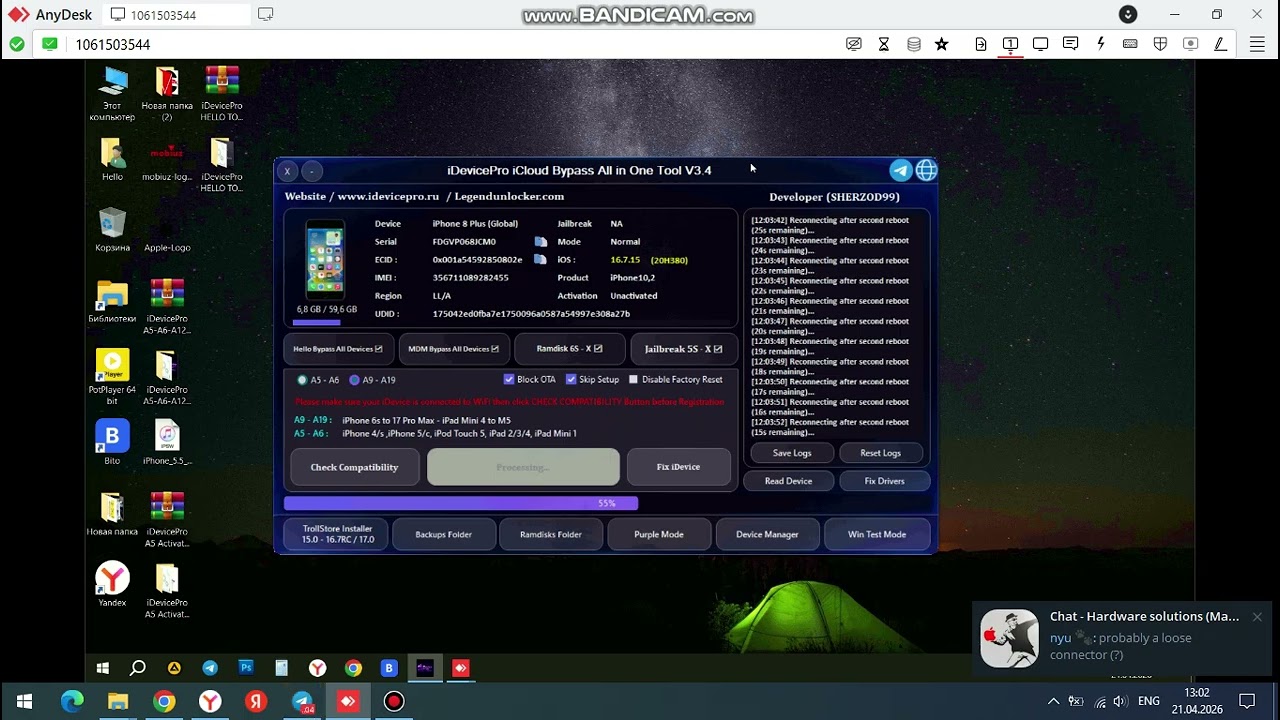This screenshot has height=720, width=1280.
Task: Open the Photoshop icon on remote taskbar
Action: (246, 668)
